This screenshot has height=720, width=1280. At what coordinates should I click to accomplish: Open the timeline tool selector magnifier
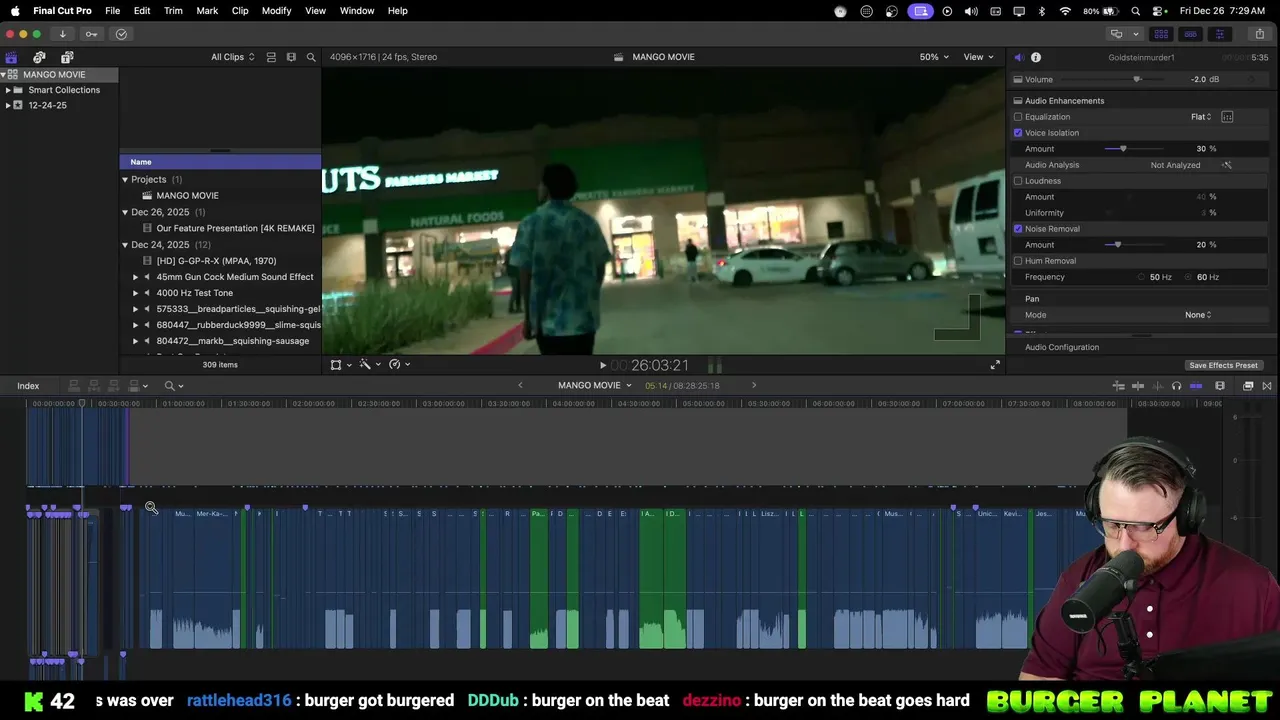pyautogui.click(x=174, y=386)
